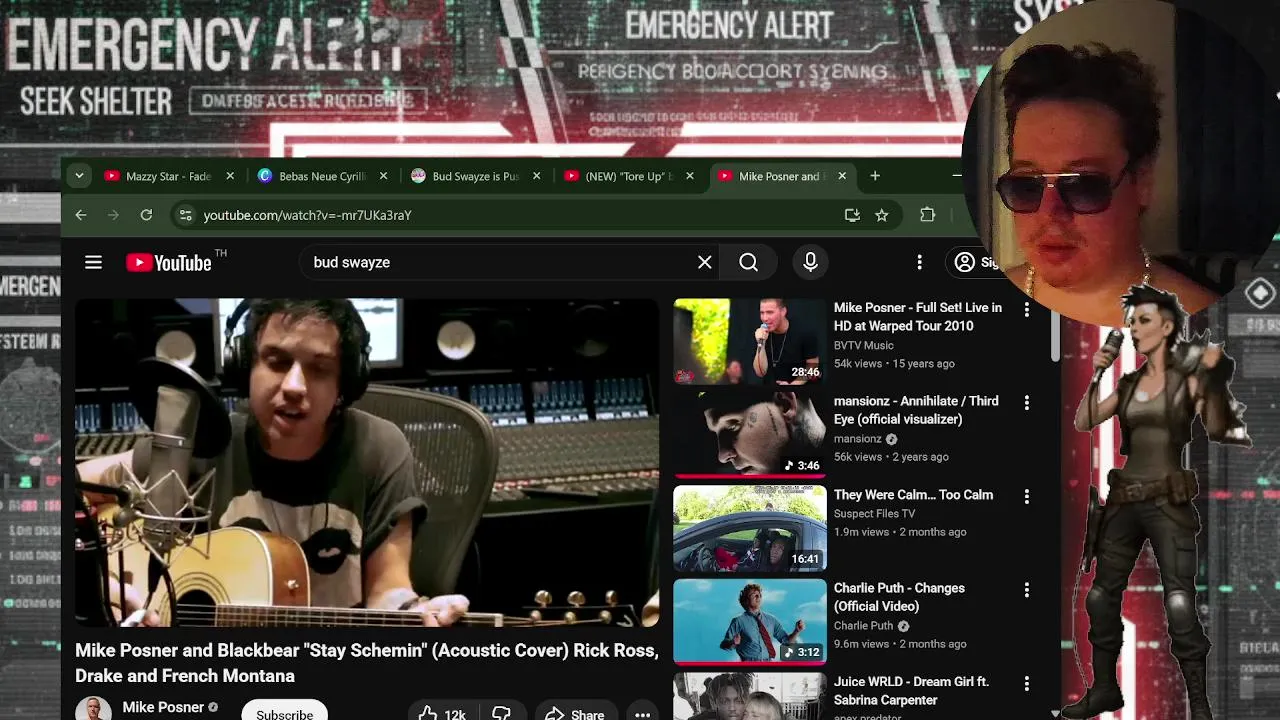The image size is (1280, 720).
Task: Switch to the Bud Swayze is Pus tab
Action: (465, 176)
